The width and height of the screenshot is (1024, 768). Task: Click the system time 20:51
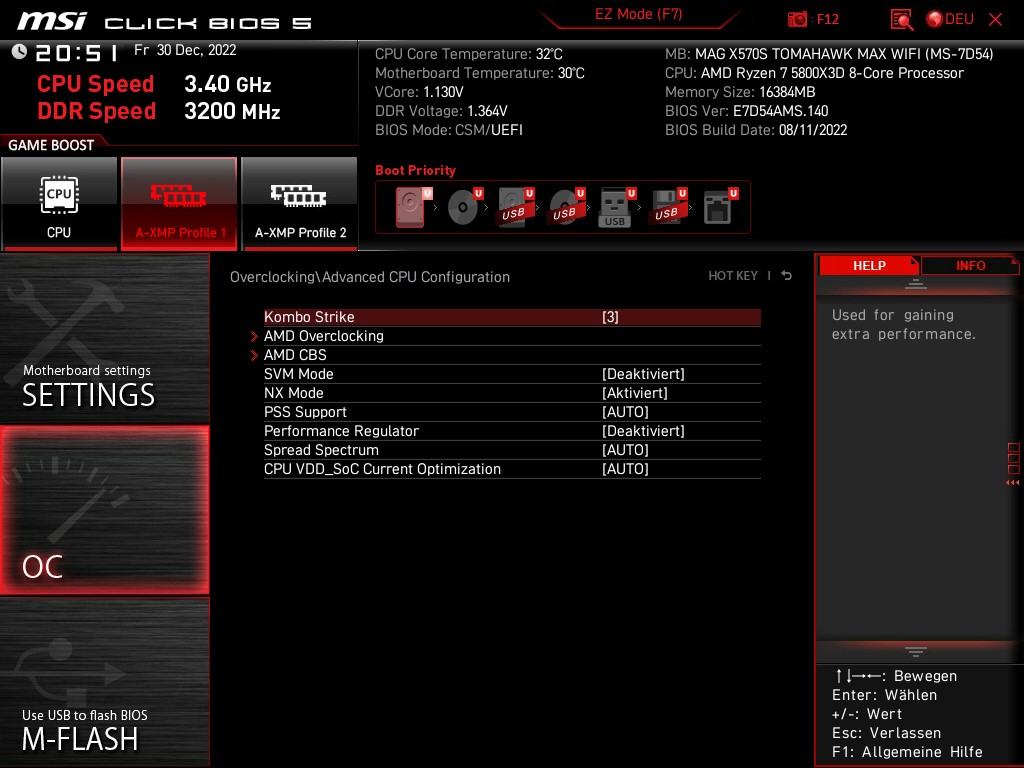[x=77, y=52]
